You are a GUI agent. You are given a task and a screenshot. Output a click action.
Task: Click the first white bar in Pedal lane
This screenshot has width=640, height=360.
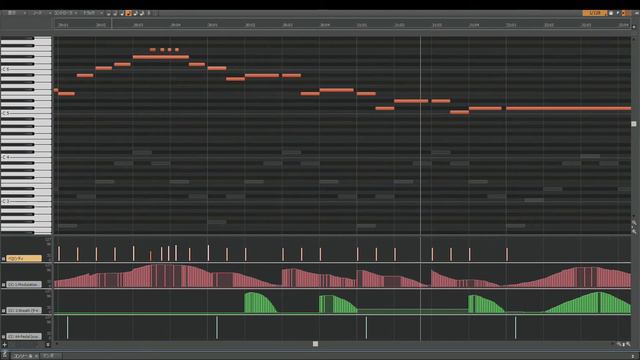tap(67, 327)
